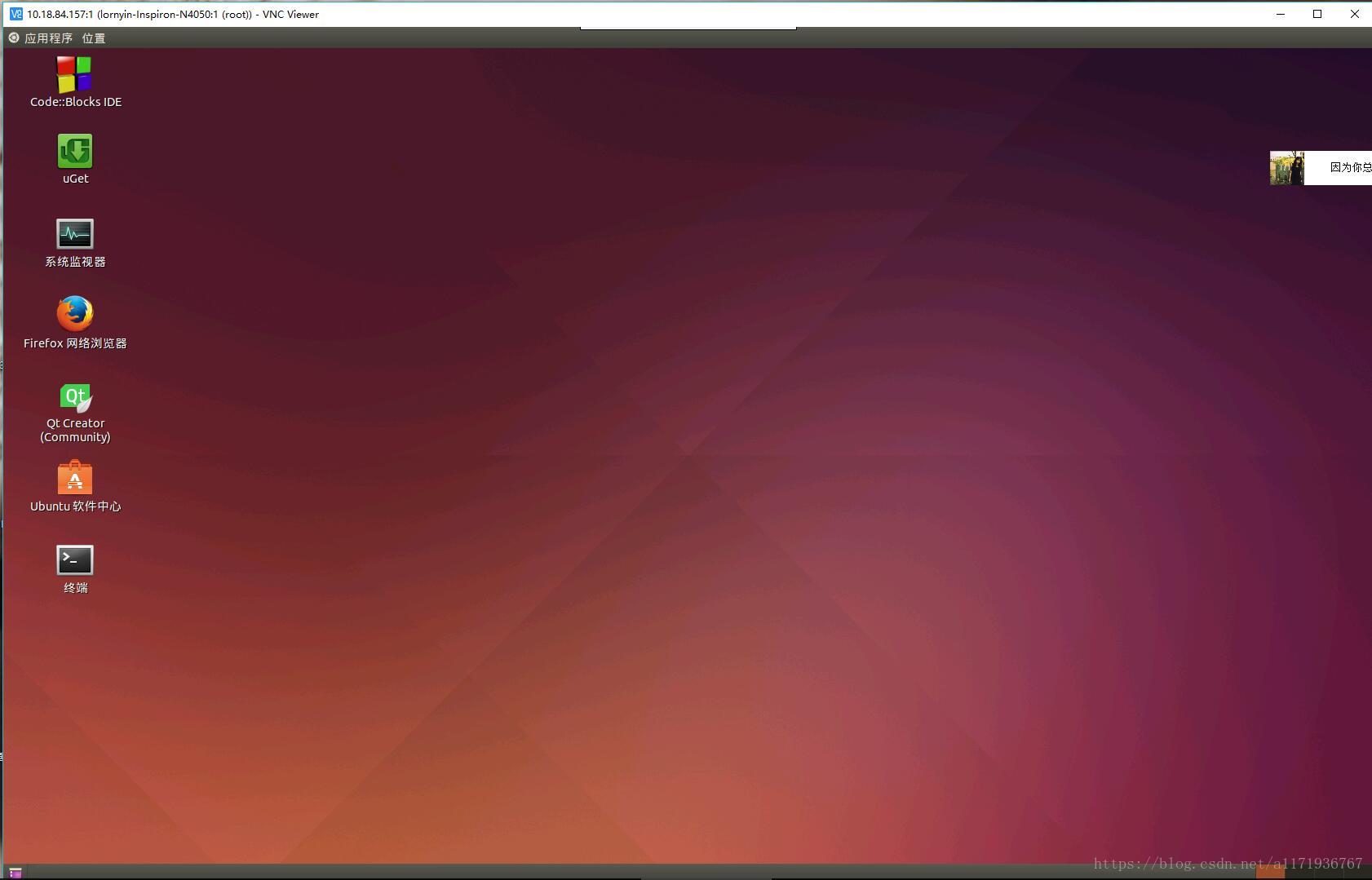Maximize the VNC Viewer window
This screenshot has height=880, width=1372.
1317,14
